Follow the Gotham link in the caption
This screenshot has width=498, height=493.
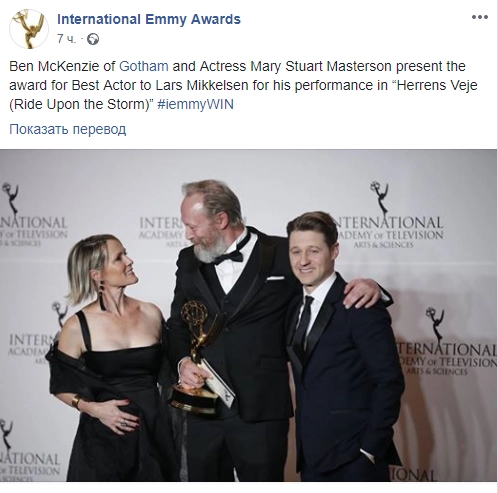tap(144, 66)
